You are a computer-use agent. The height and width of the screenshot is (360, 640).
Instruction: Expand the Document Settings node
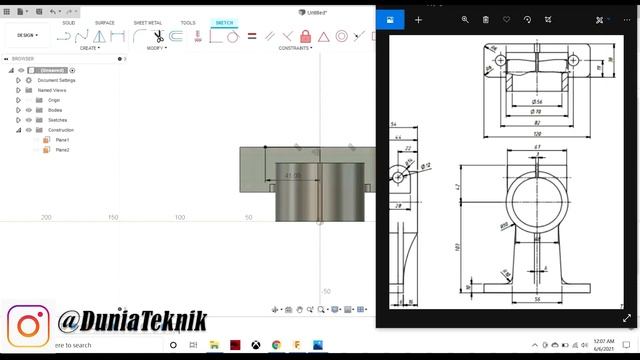pyautogui.click(x=18, y=80)
